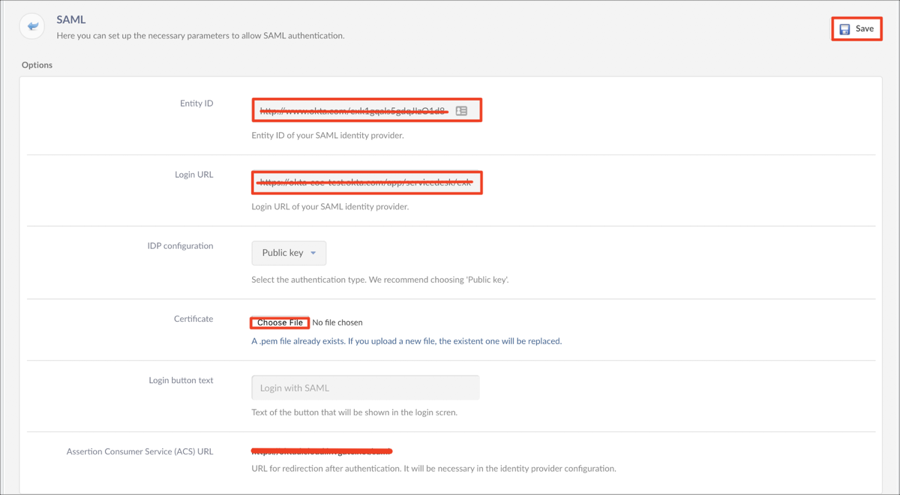
Task: Click the Login URL field label
Action: click(x=193, y=175)
